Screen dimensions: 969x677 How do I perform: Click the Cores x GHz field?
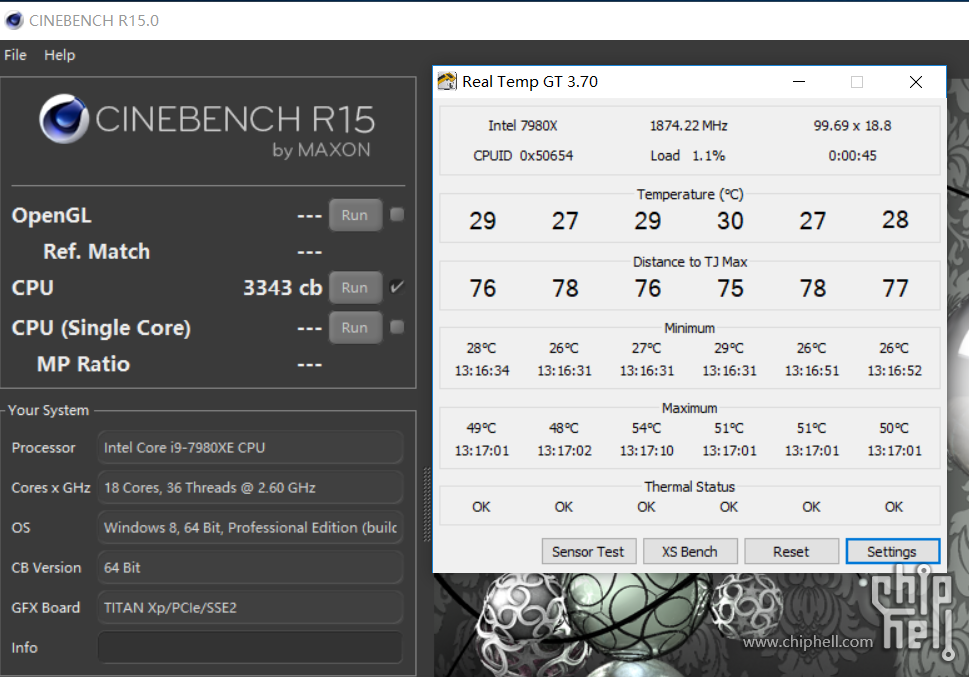coord(250,488)
